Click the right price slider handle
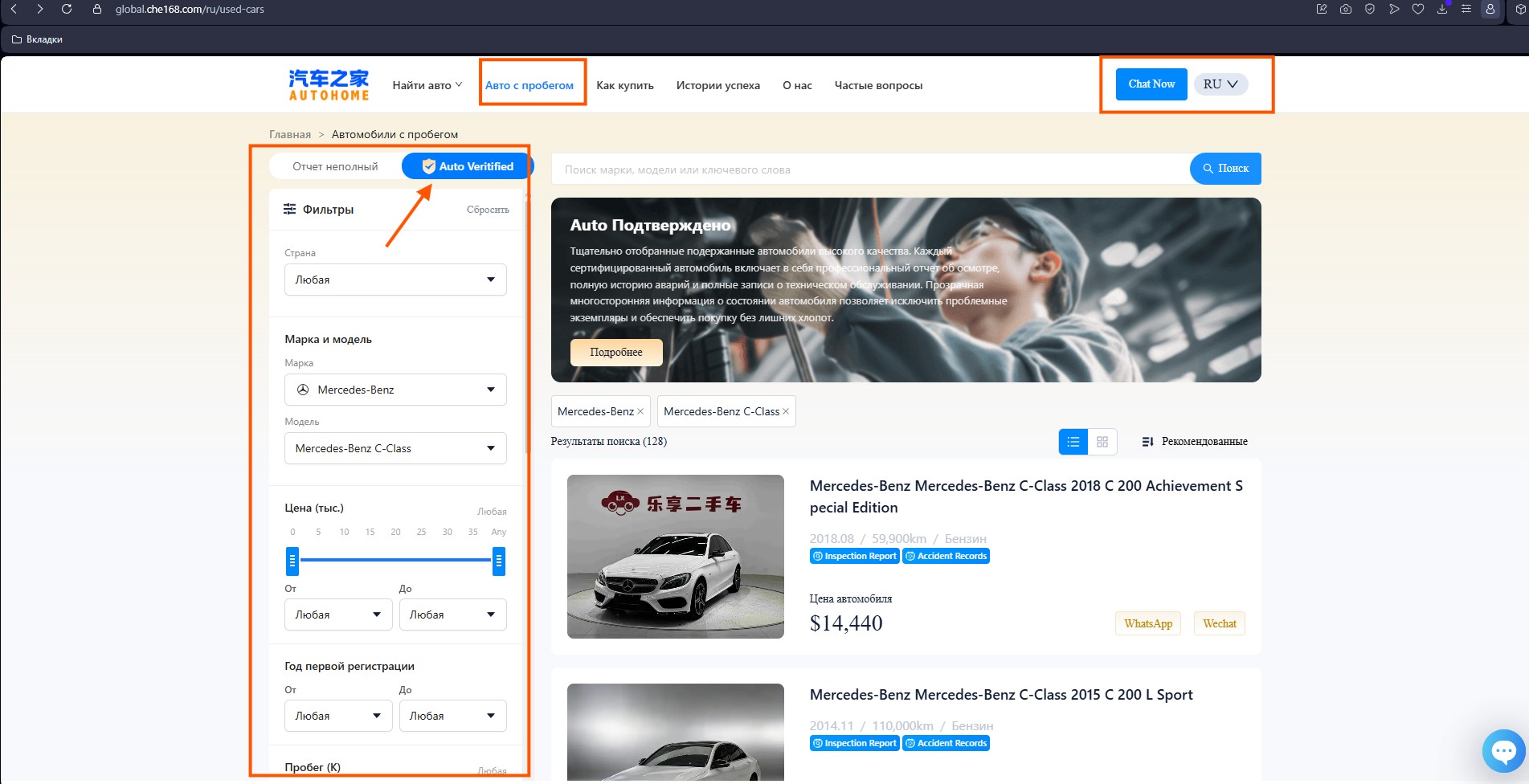Viewport: 1529px width, 784px height. tap(499, 561)
